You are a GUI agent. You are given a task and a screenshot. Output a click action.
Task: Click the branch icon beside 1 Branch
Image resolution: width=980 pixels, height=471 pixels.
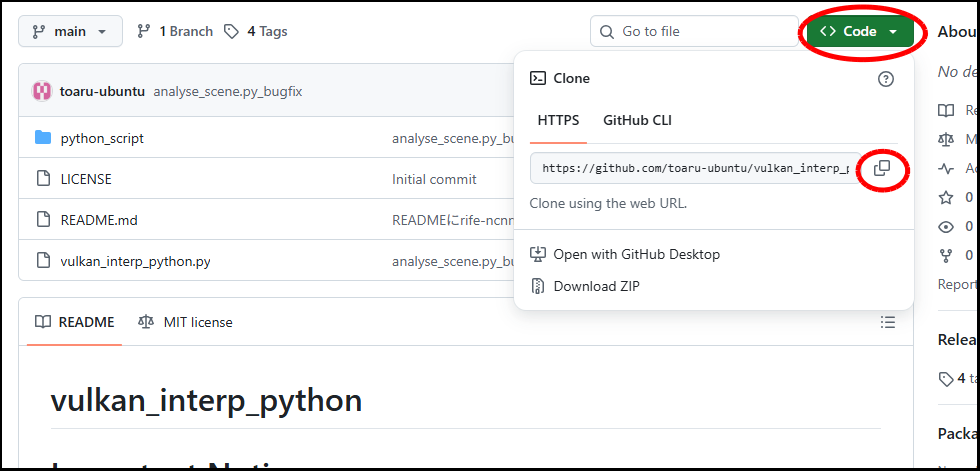[x=144, y=32]
